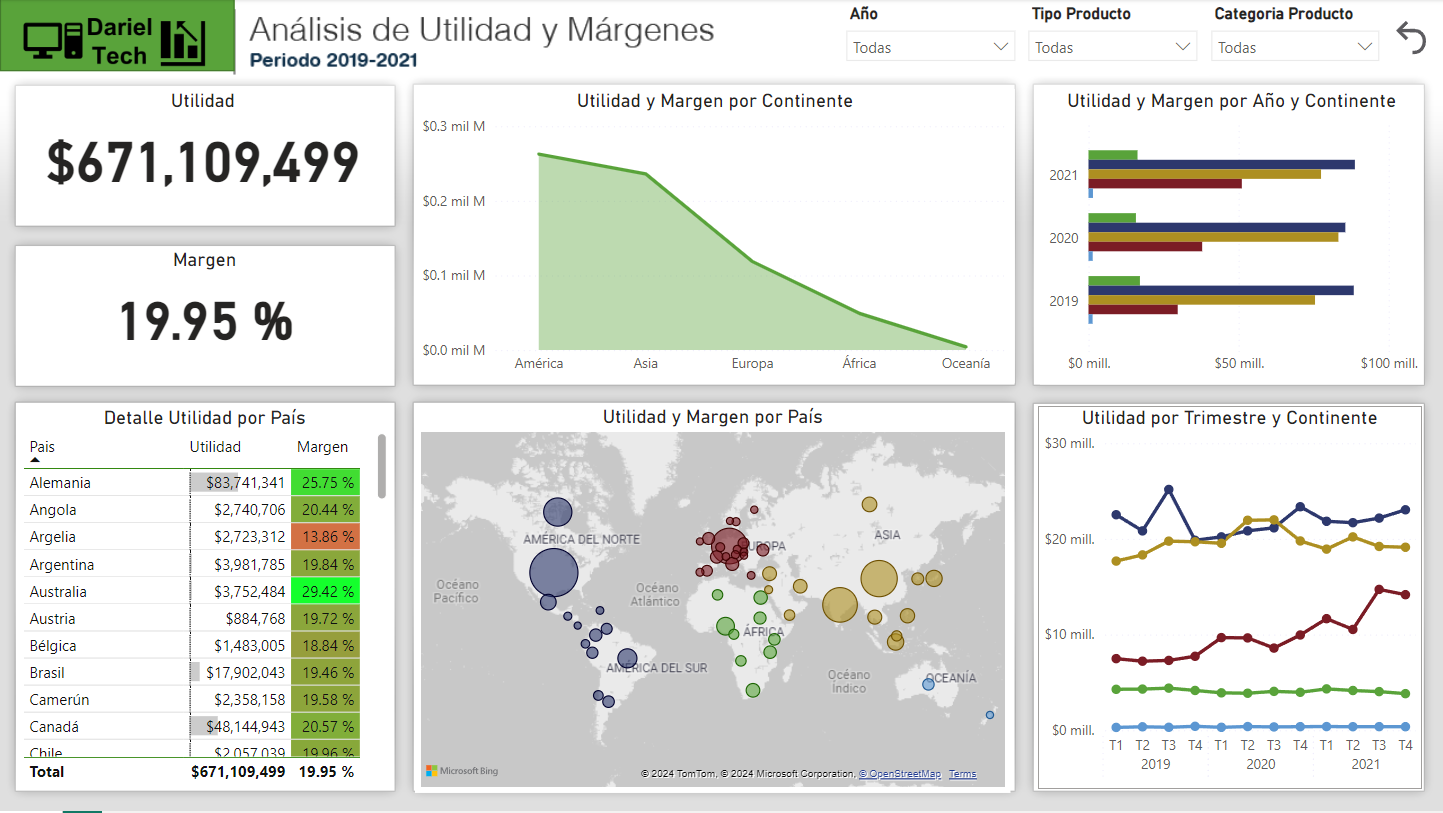Click the ascending sort arrow under Pais
This screenshot has height=813, width=1443.
pos(35,460)
